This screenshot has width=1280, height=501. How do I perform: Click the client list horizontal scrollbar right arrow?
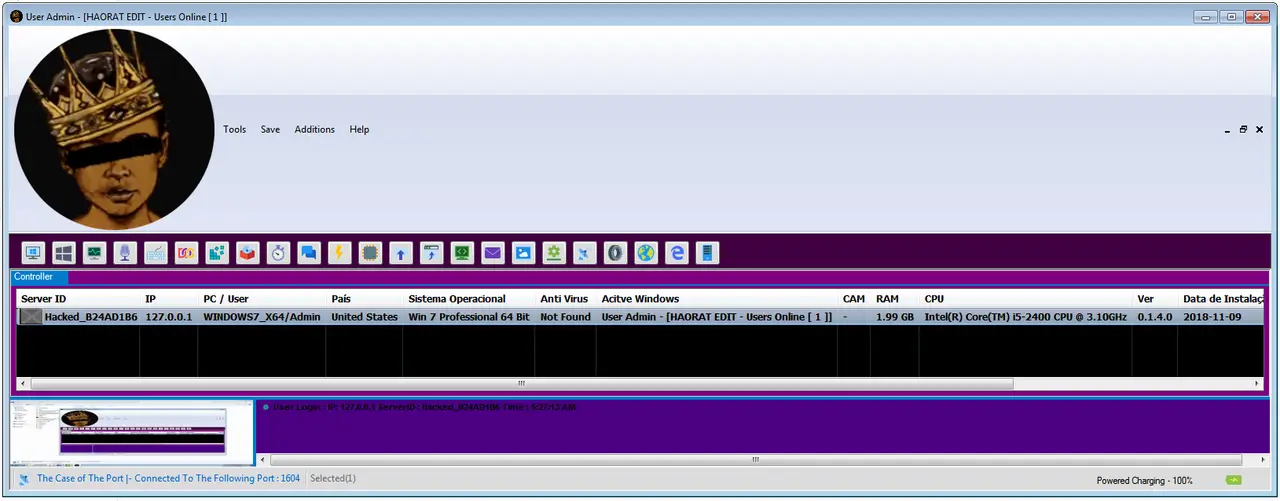pyautogui.click(x=1257, y=383)
